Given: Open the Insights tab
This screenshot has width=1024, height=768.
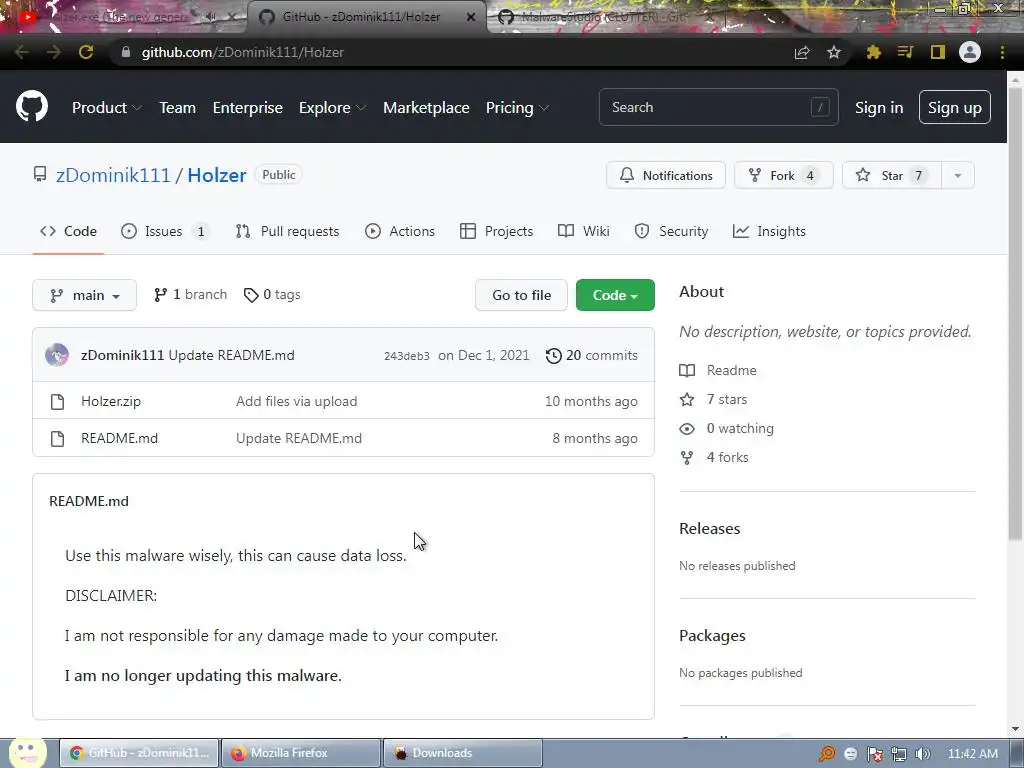Looking at the screenshot, I should click(769, 231).
